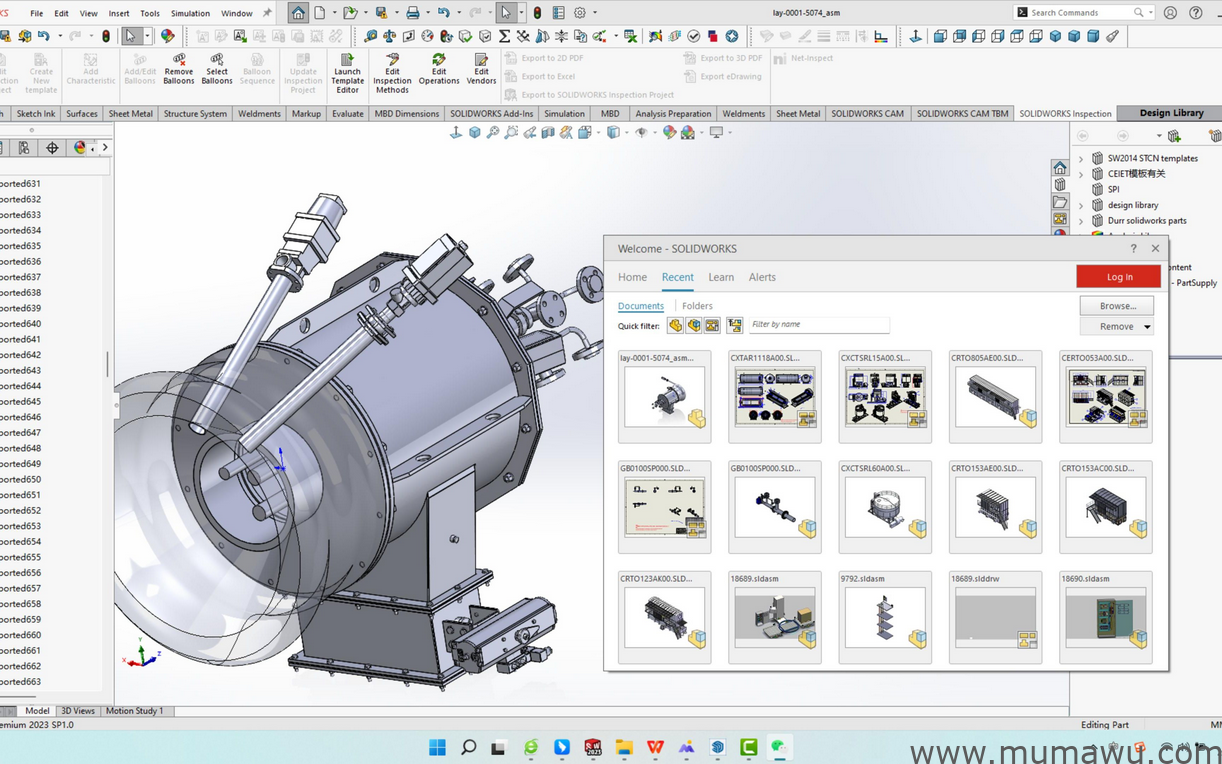Open the Undo dropdown arrow in the top menu bar
This screenshot has width=1222, height=764.
(457, 13)
